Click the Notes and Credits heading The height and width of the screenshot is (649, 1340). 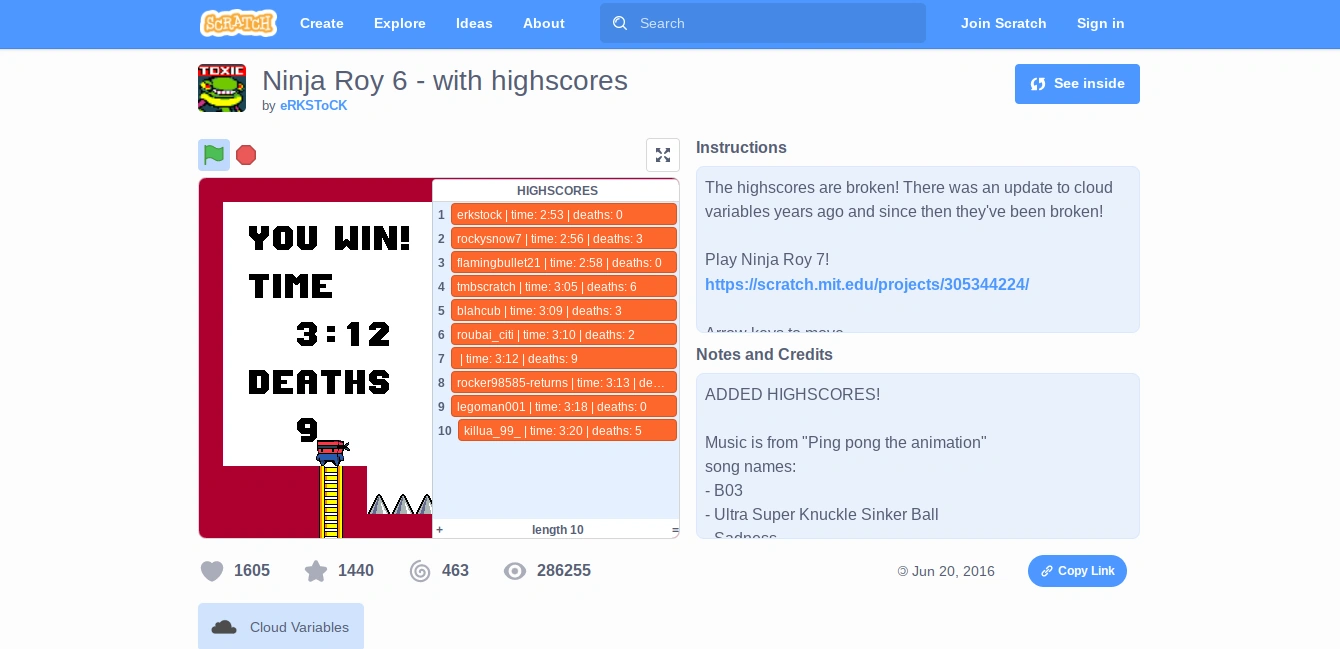764,355
